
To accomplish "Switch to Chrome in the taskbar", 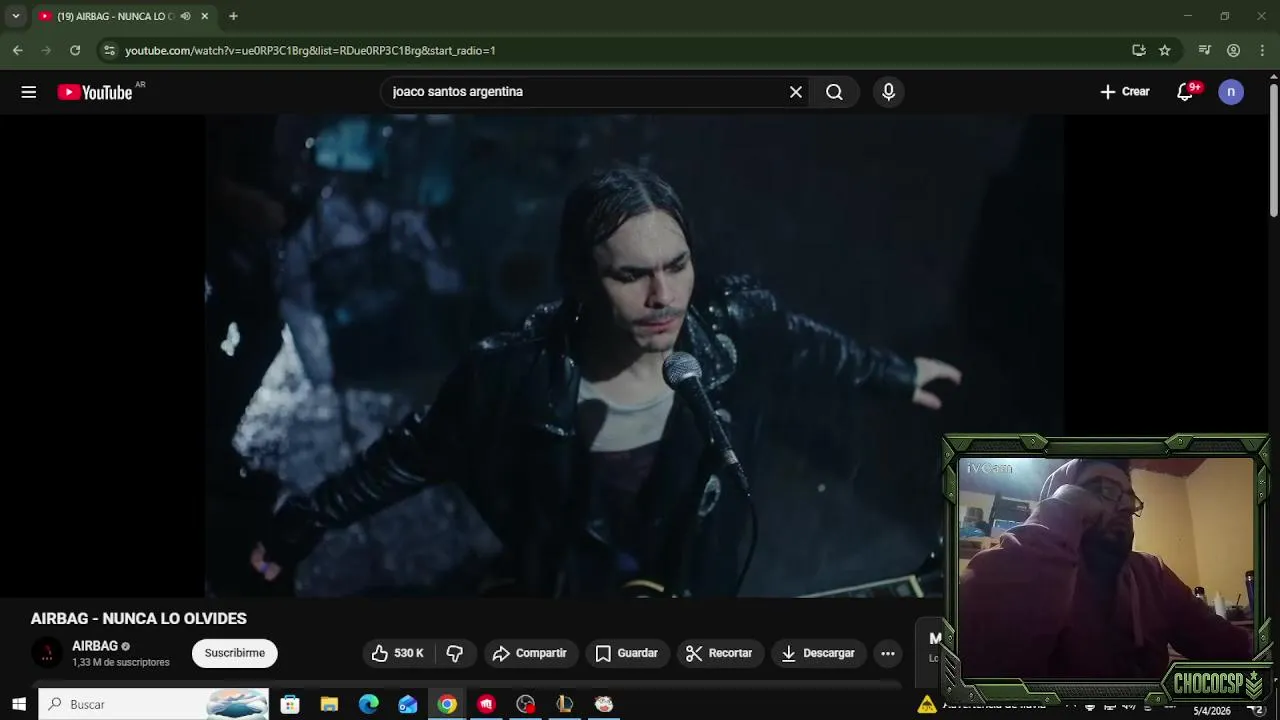I will pos(447,704).
